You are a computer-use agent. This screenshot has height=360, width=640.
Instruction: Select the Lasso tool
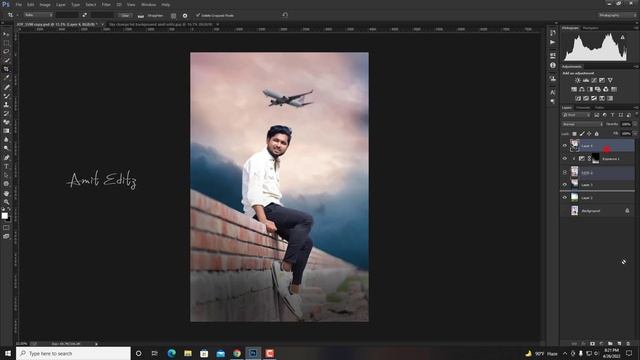[x=6, y=51]
